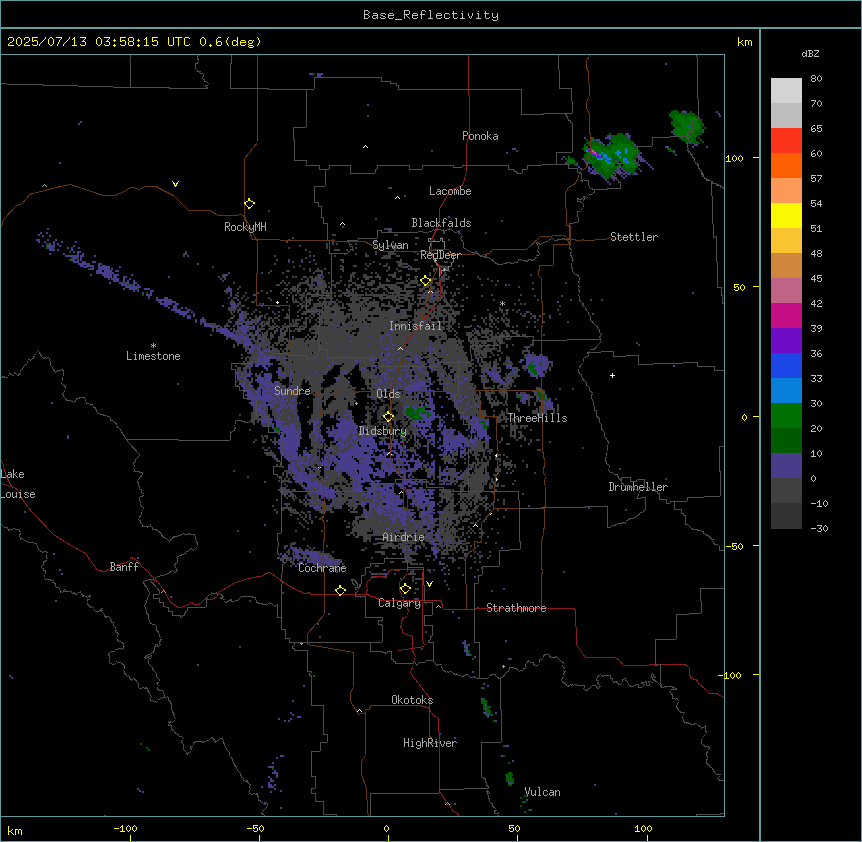This screenshot has height=842, width=862.
Task: Pick the orange swatch between 57 and 60 dBZ
Action: pos(786,165)
